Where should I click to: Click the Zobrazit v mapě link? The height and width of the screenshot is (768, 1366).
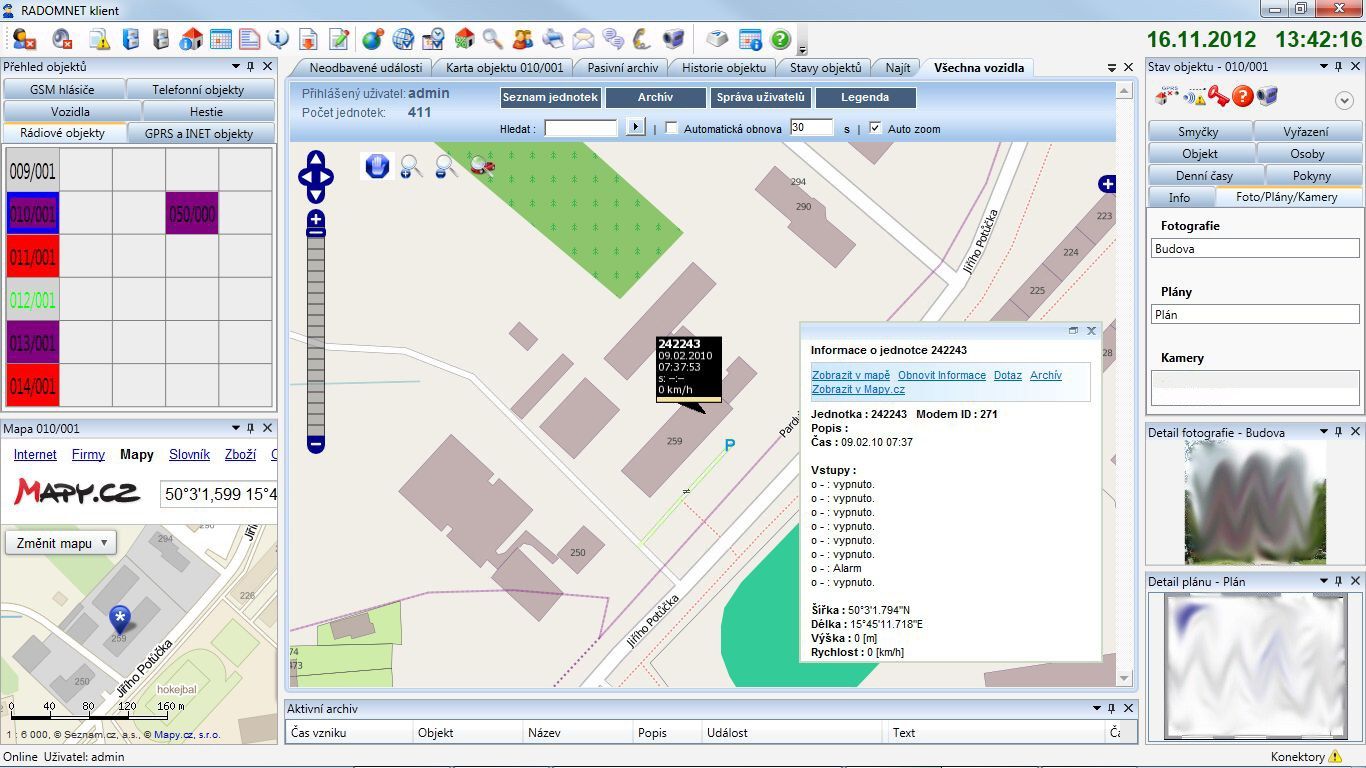(850, 375)
